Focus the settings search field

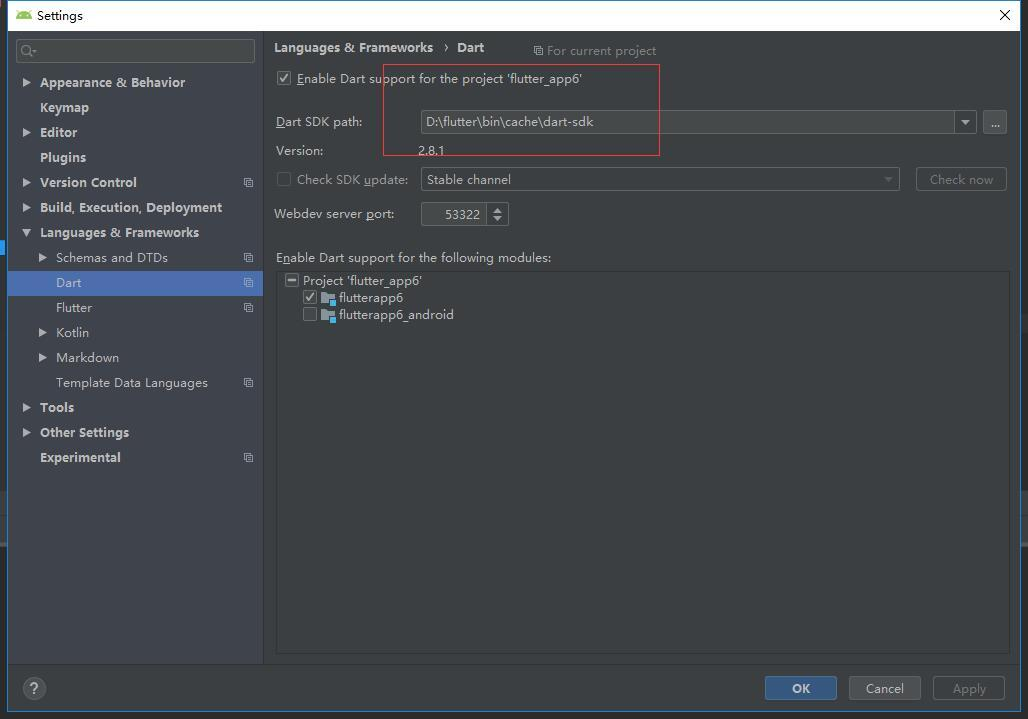pyautogui.click(x=135, y=50)
